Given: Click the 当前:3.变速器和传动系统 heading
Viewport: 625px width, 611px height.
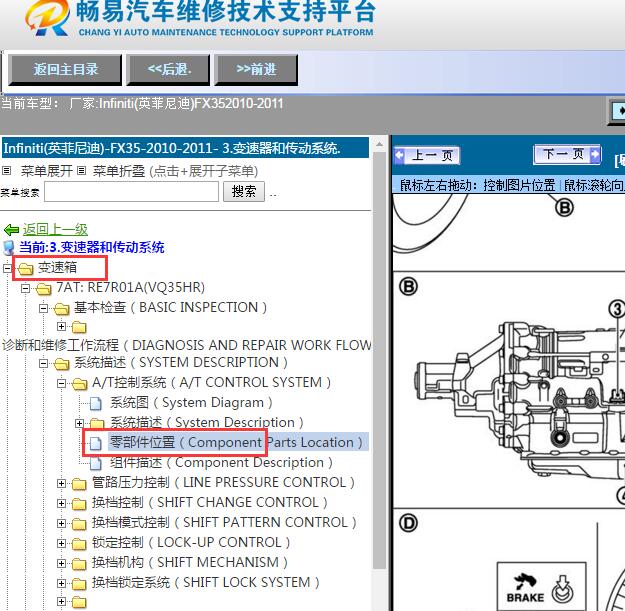Looking at the screenshot, I should coord(92,247).
